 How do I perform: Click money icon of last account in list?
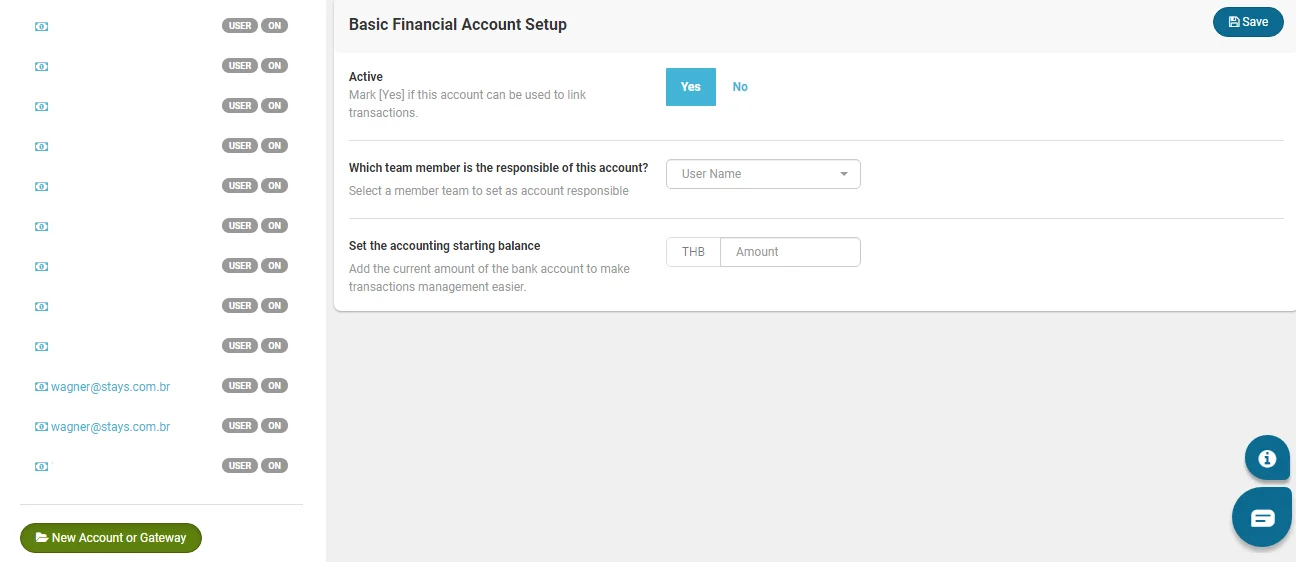41,466
